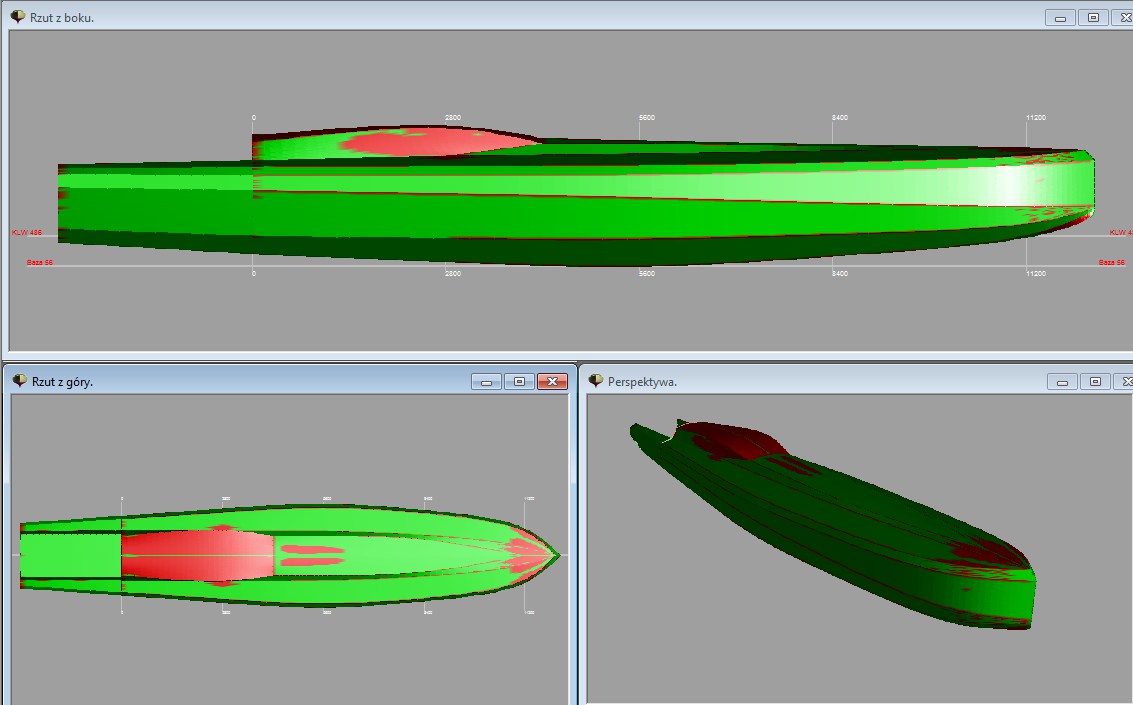
Task: Click the left 'Baza 56' baseline label
Action: (x=40, y=262)
